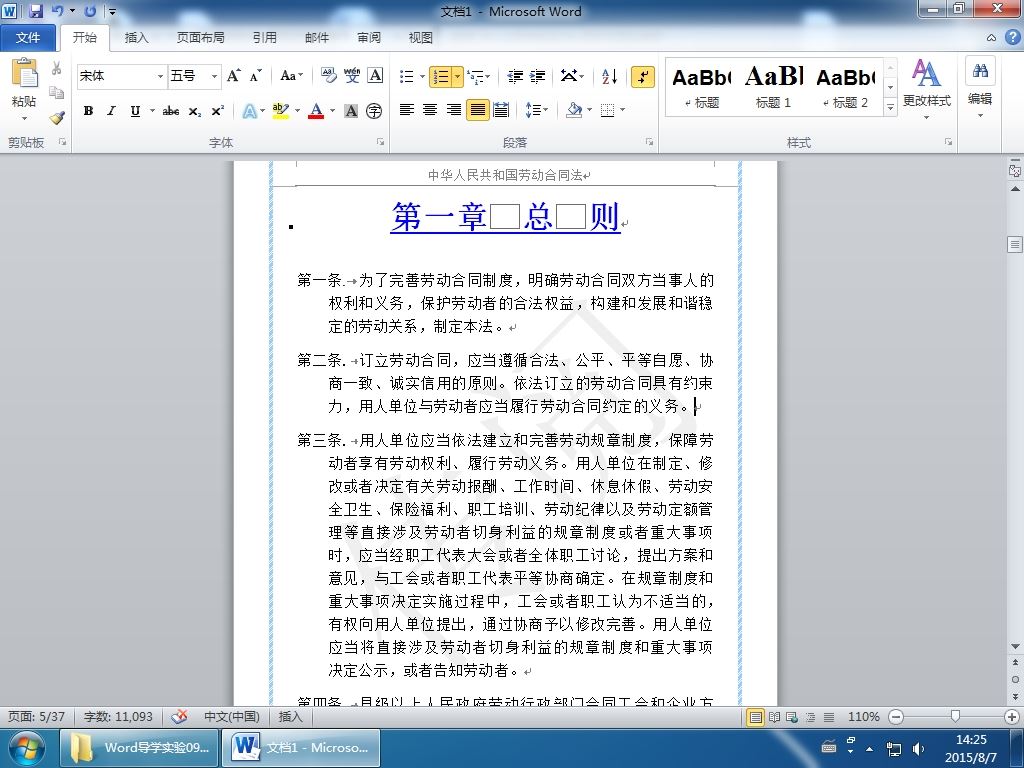Toggle Underline formatting
This screenshot has height=768, width=1024.
135,111
